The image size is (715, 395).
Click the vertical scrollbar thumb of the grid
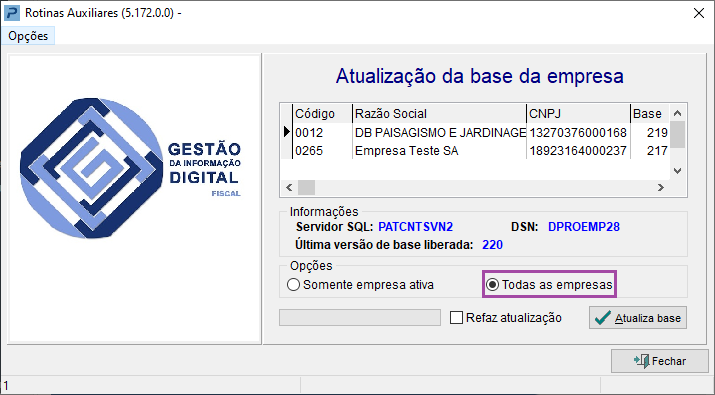pos(678,135)
